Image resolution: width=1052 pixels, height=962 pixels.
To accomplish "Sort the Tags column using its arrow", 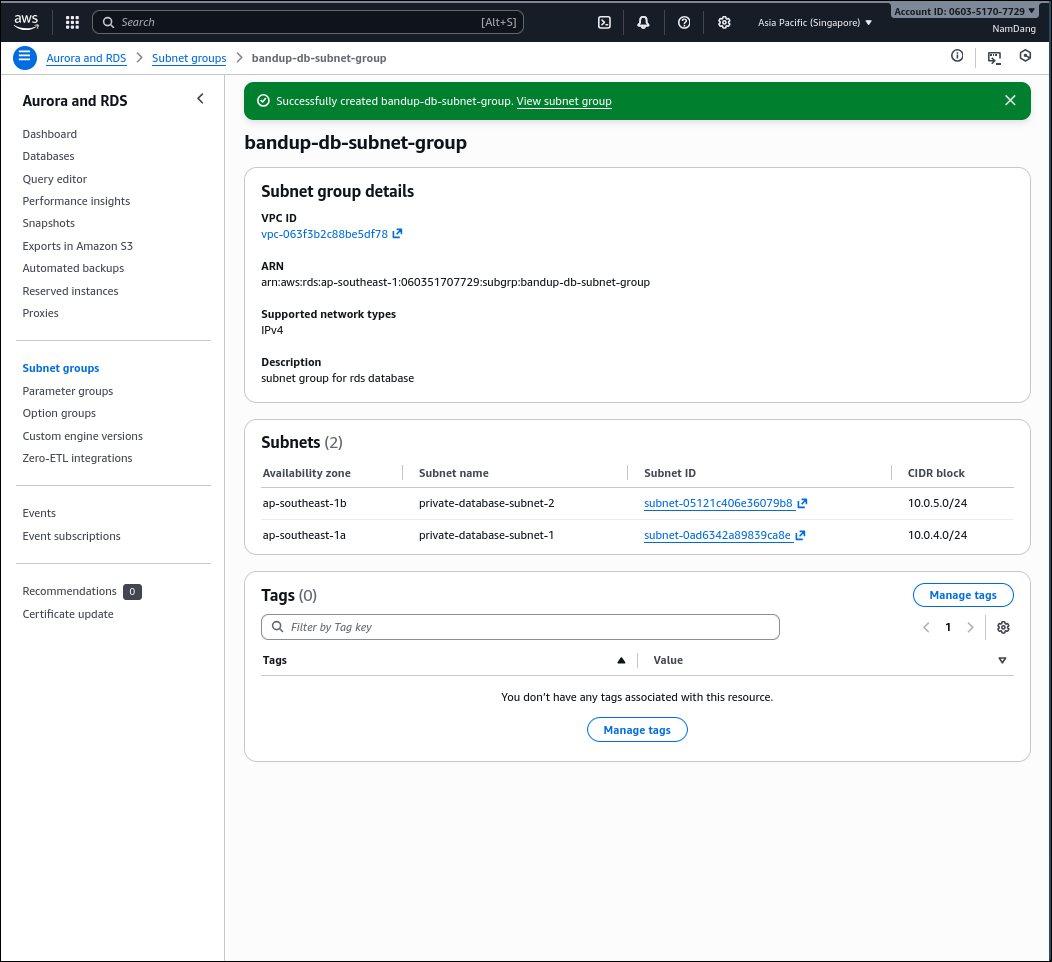I will (621, 660).
